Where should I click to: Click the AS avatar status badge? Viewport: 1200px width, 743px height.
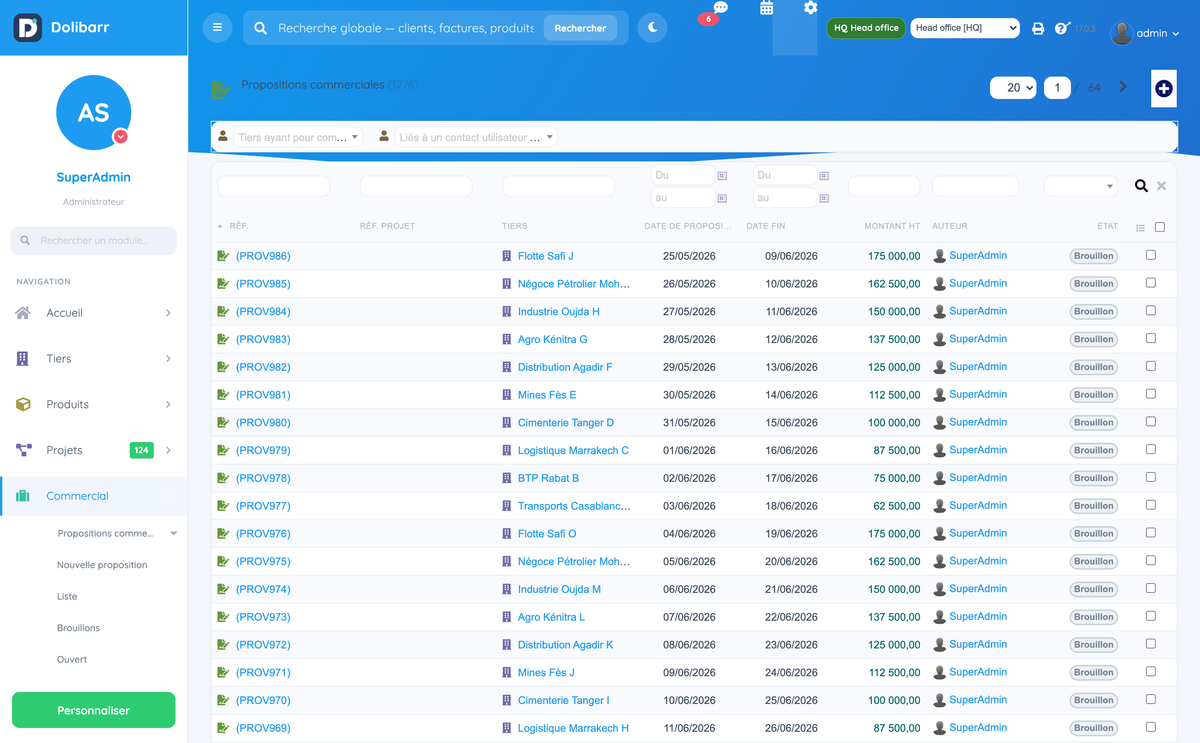click(x=120, y=137)
